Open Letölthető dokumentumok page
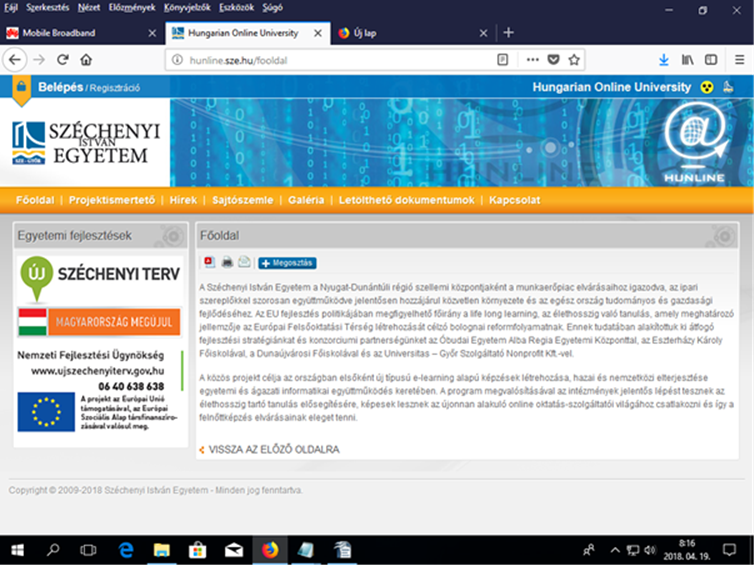 [406, 200]
